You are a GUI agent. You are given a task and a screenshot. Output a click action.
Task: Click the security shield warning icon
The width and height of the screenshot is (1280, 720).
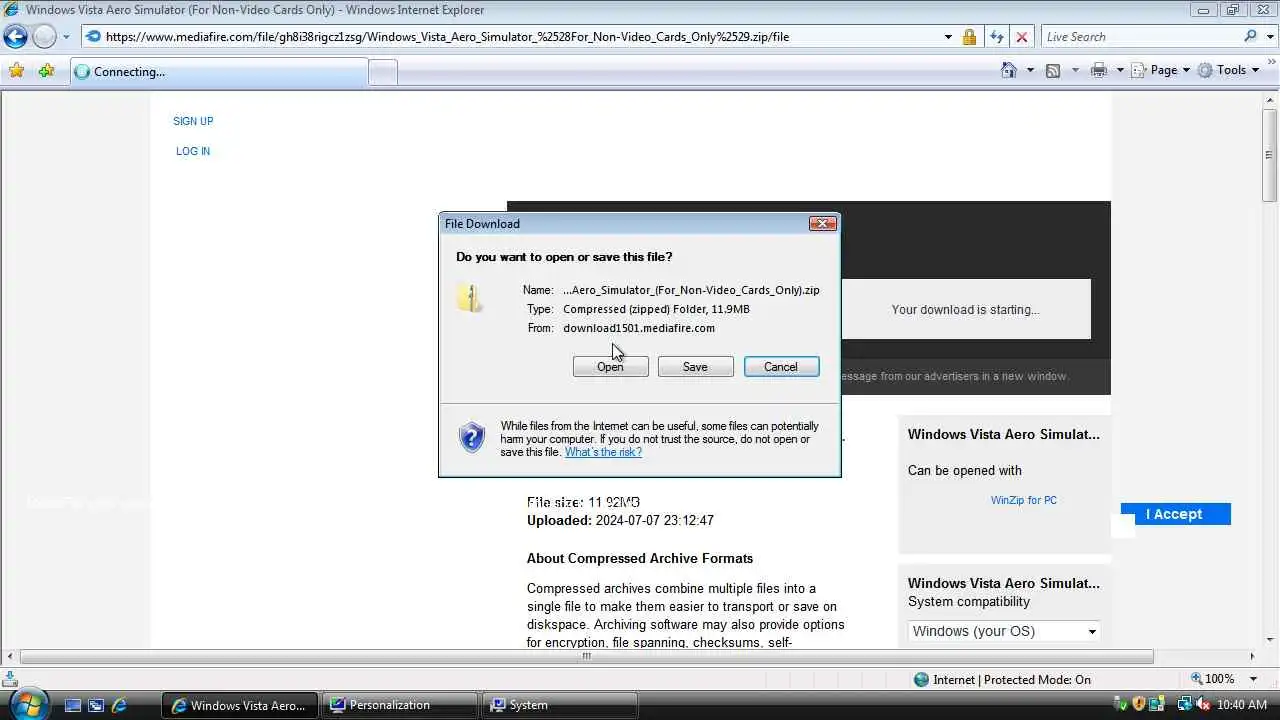tap(471, 437)
